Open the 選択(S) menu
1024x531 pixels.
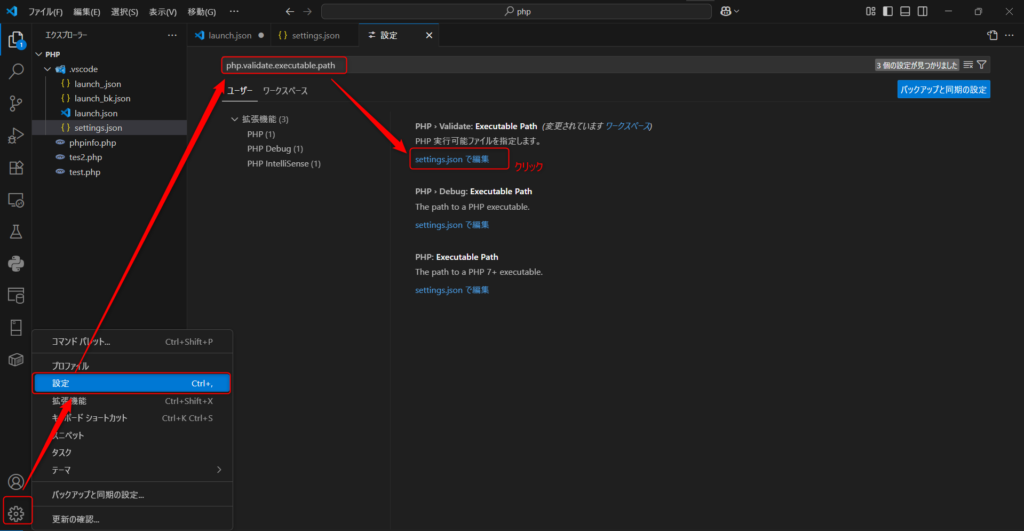[x=124, y=12]
